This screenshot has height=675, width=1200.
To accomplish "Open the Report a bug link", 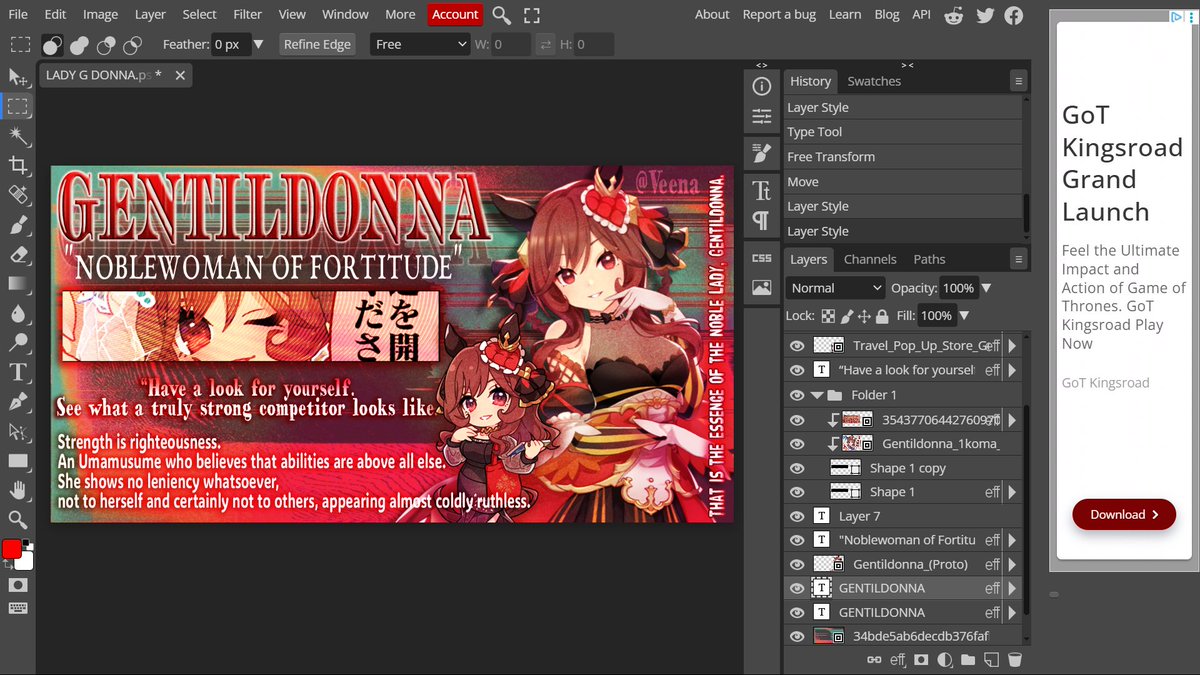I will coord(780,14).
